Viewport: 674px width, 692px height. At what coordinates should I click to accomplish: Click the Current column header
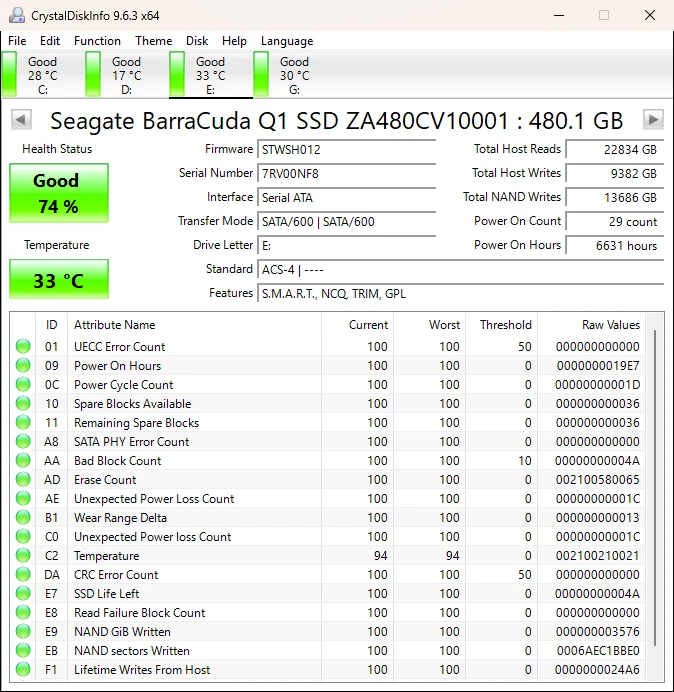357,325
